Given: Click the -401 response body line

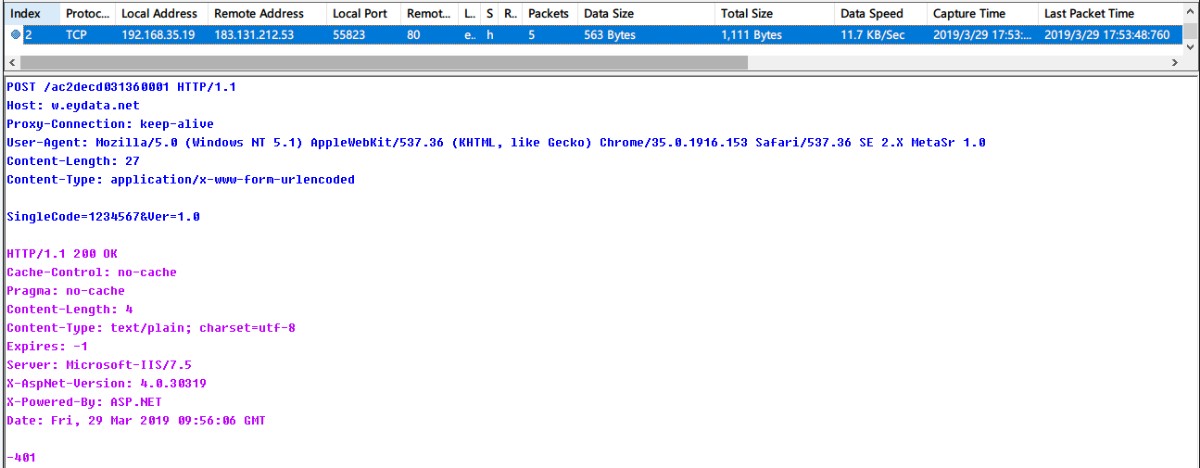Looking at the screenshot, I should [x=21, y=458].
